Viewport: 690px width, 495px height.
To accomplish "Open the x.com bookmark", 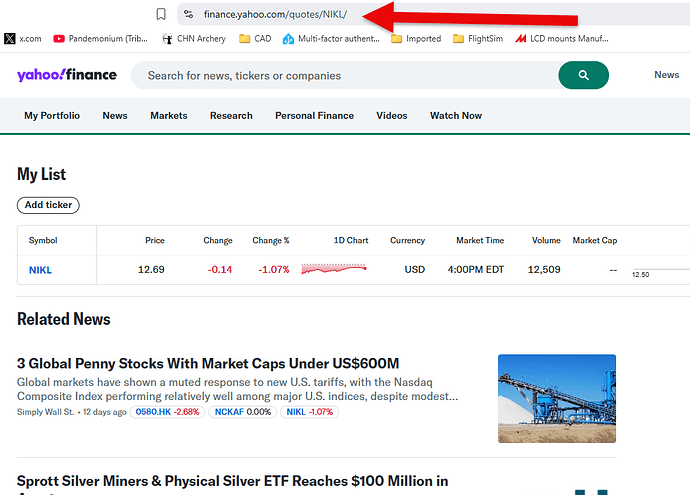I will (23, 39).
